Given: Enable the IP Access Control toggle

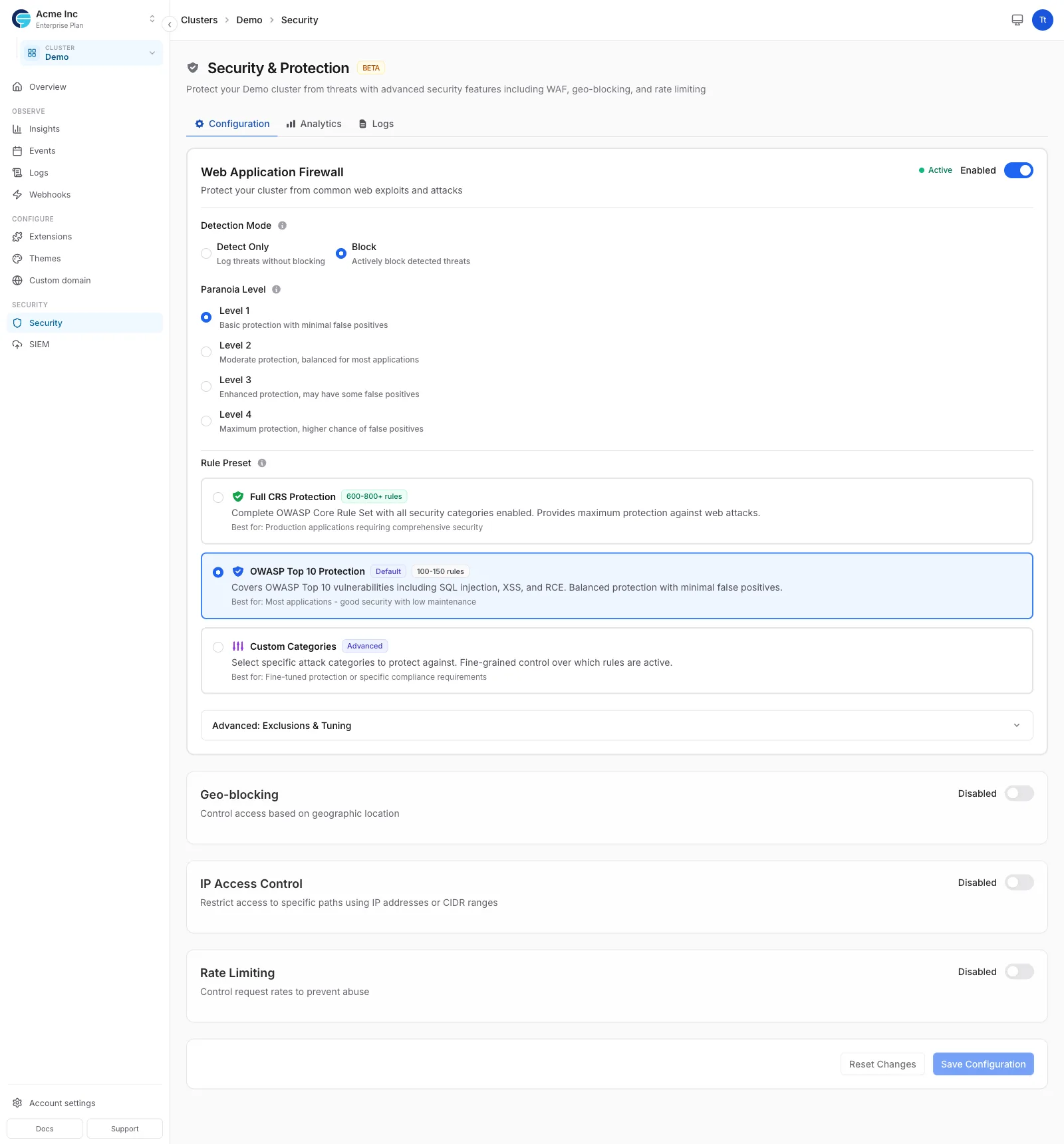Looking at the screenshot, I should (x=1019, y=883).
